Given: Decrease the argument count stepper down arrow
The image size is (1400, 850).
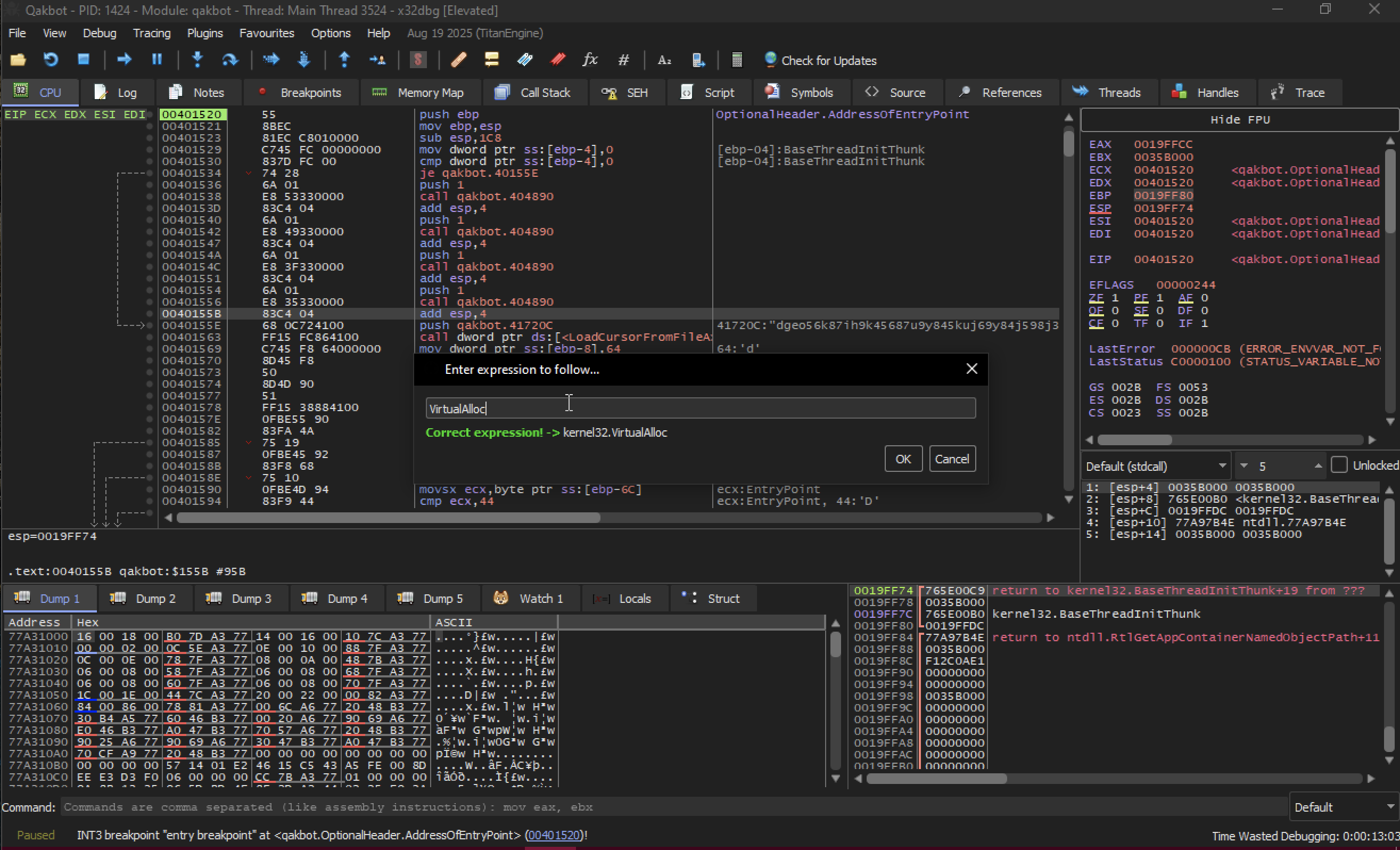Looking at the screenshot, I should pos(1243,466).
